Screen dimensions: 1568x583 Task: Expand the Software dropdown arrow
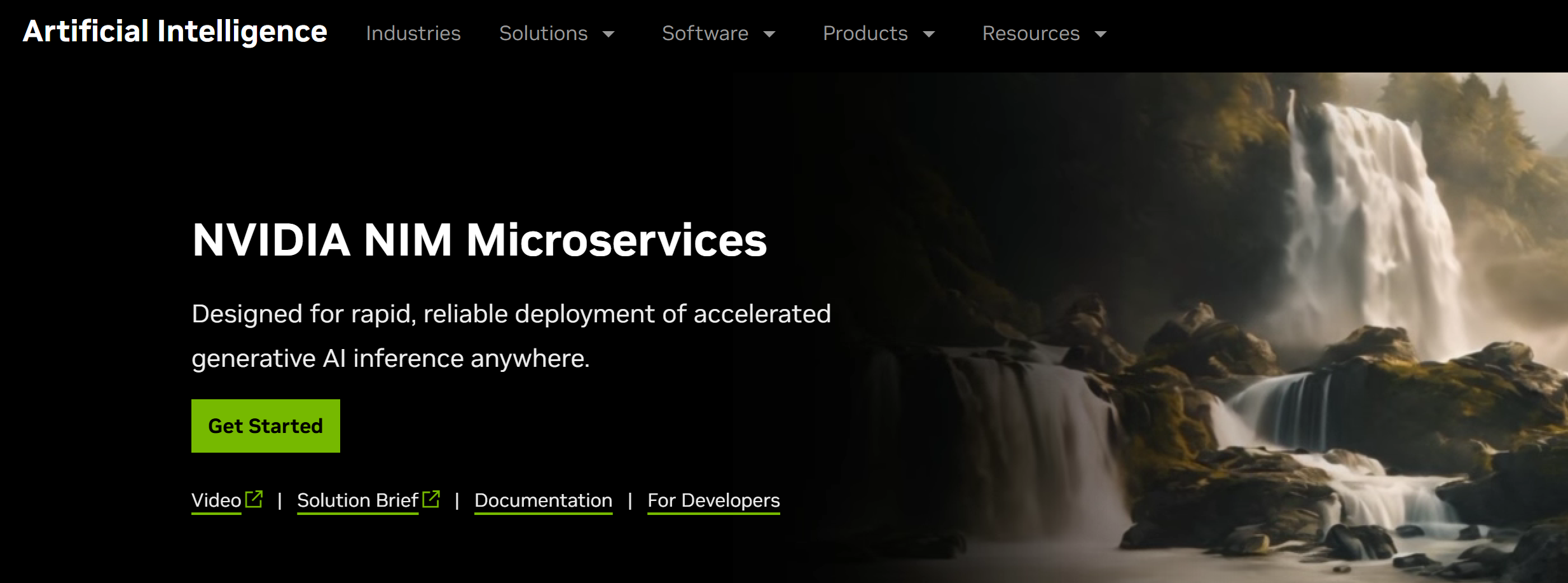(x=769, y=34)
